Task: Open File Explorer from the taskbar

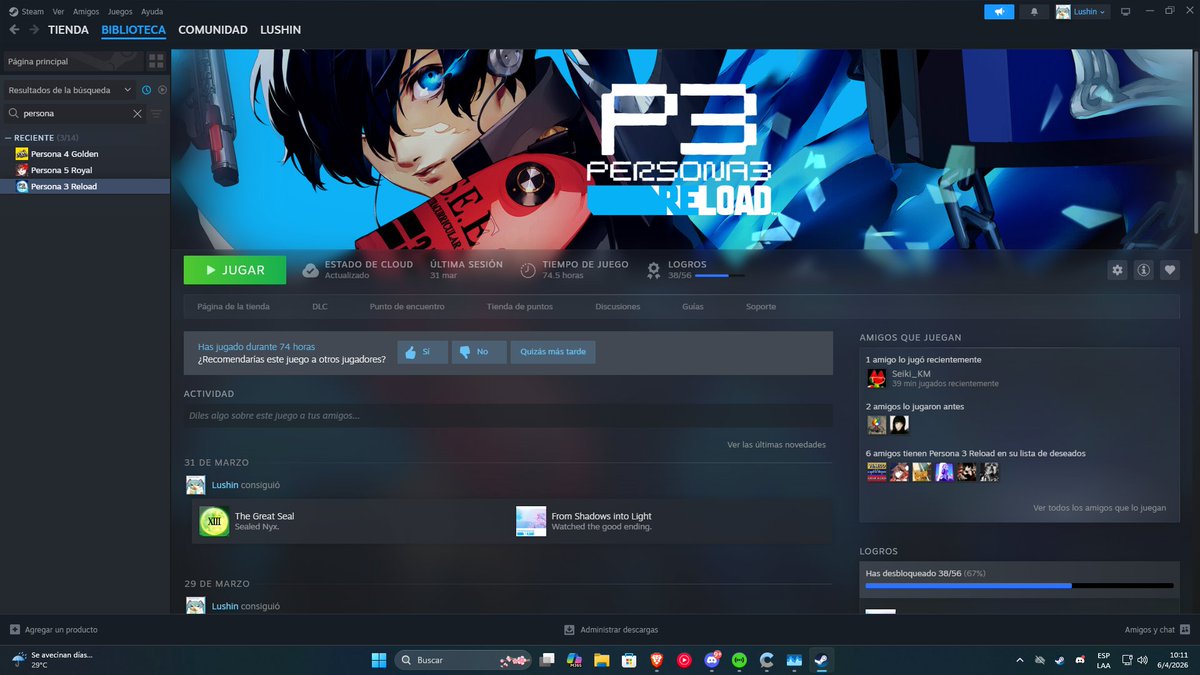Action: [602, 660]
